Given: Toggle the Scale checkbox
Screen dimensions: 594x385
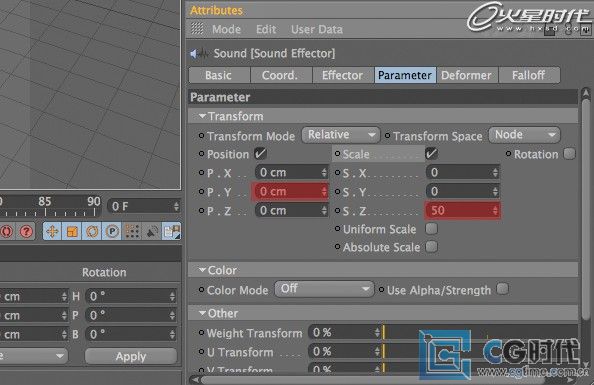Looking at the screenshot, I should 431,153.
